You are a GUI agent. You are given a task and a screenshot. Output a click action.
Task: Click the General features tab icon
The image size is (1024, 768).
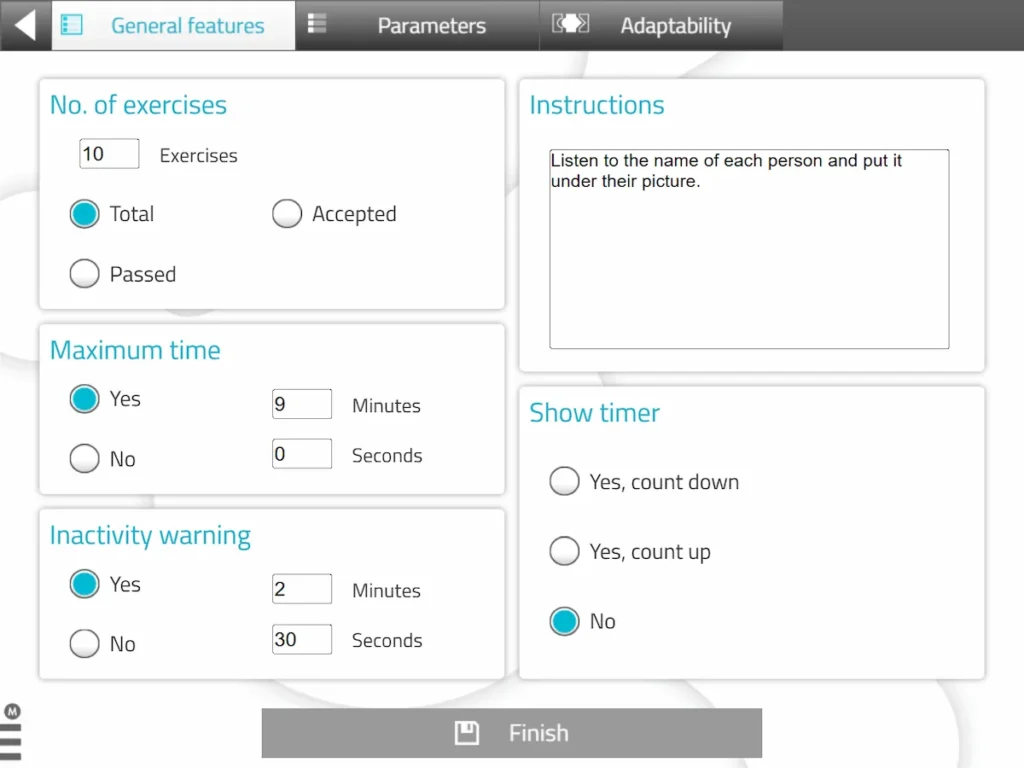coord(72,25)
